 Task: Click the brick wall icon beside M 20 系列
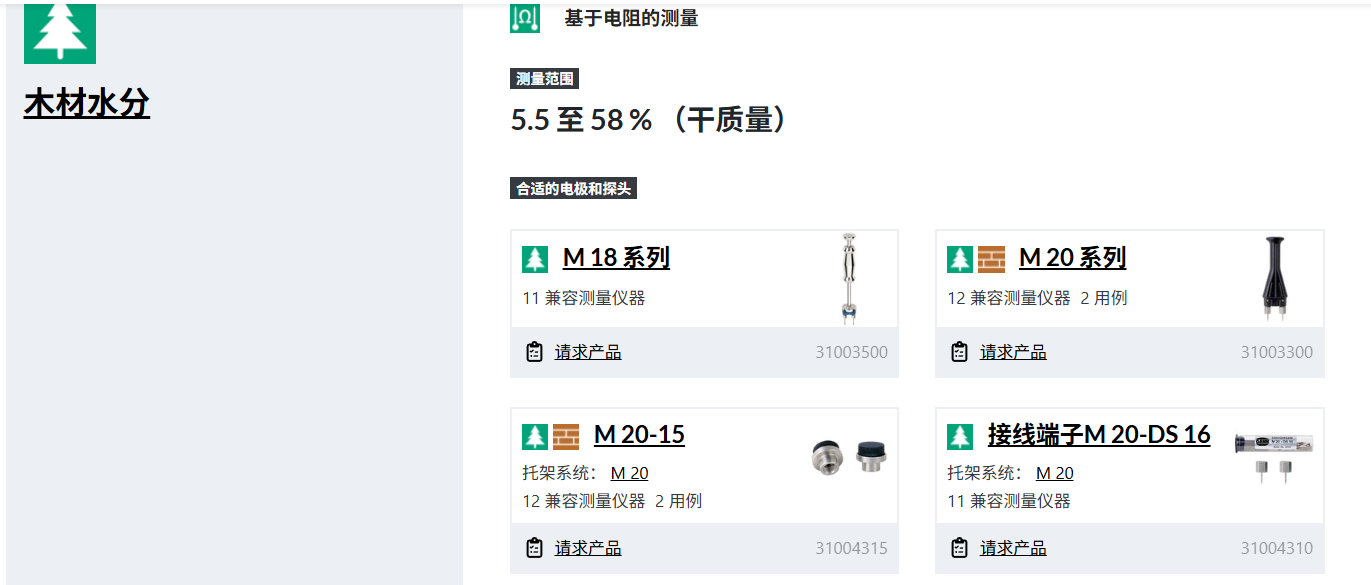(x=991, y=259)
